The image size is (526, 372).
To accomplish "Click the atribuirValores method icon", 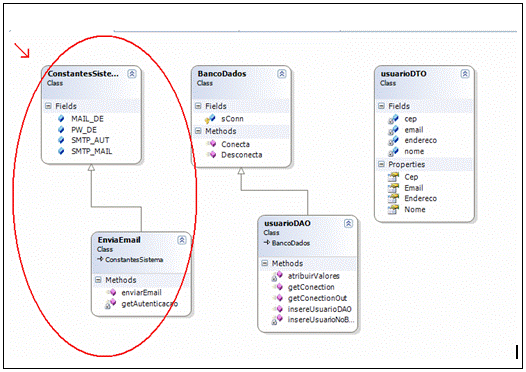I will pos(277,276).
